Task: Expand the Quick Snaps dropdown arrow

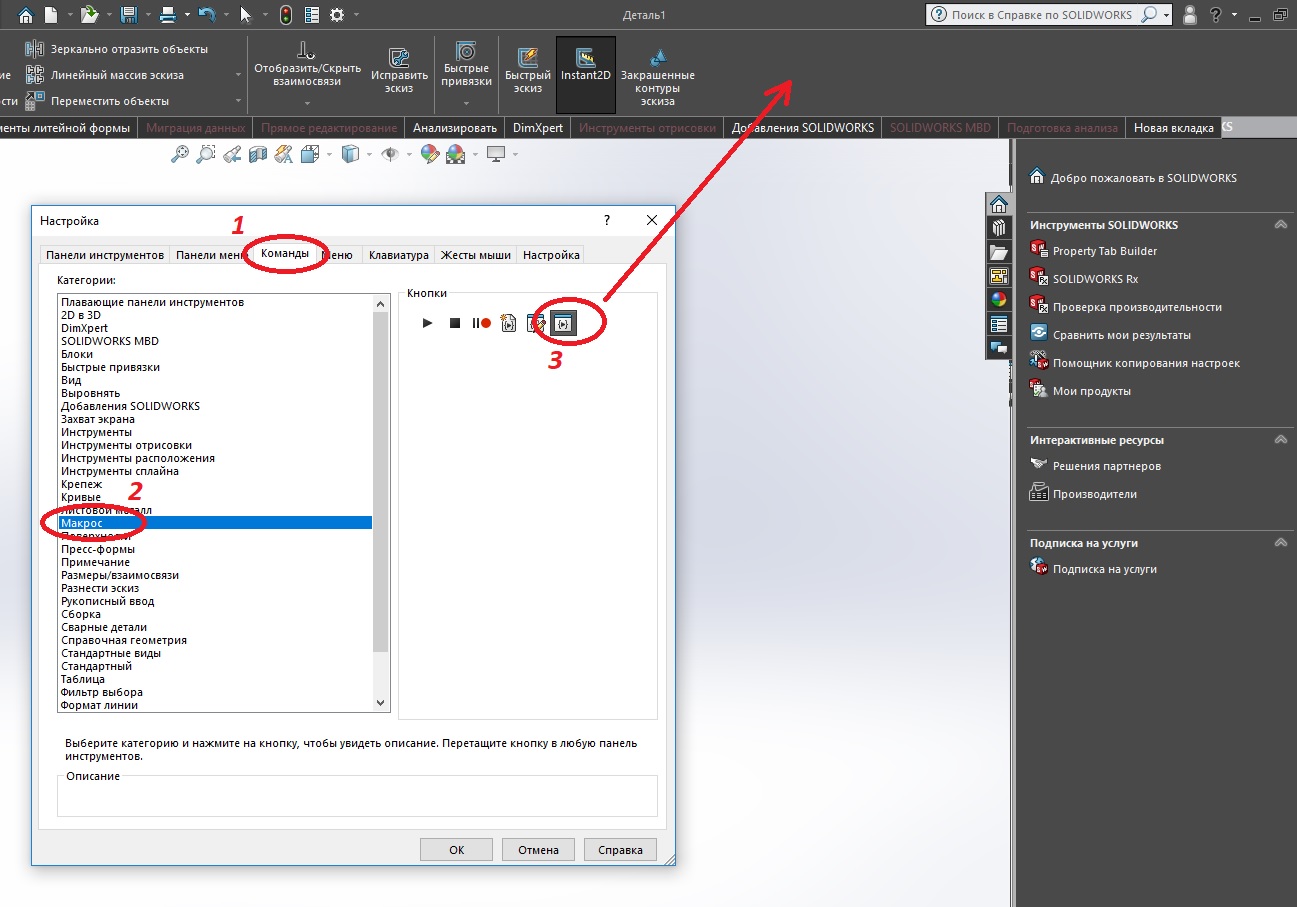Action: (x=467, y=104)
